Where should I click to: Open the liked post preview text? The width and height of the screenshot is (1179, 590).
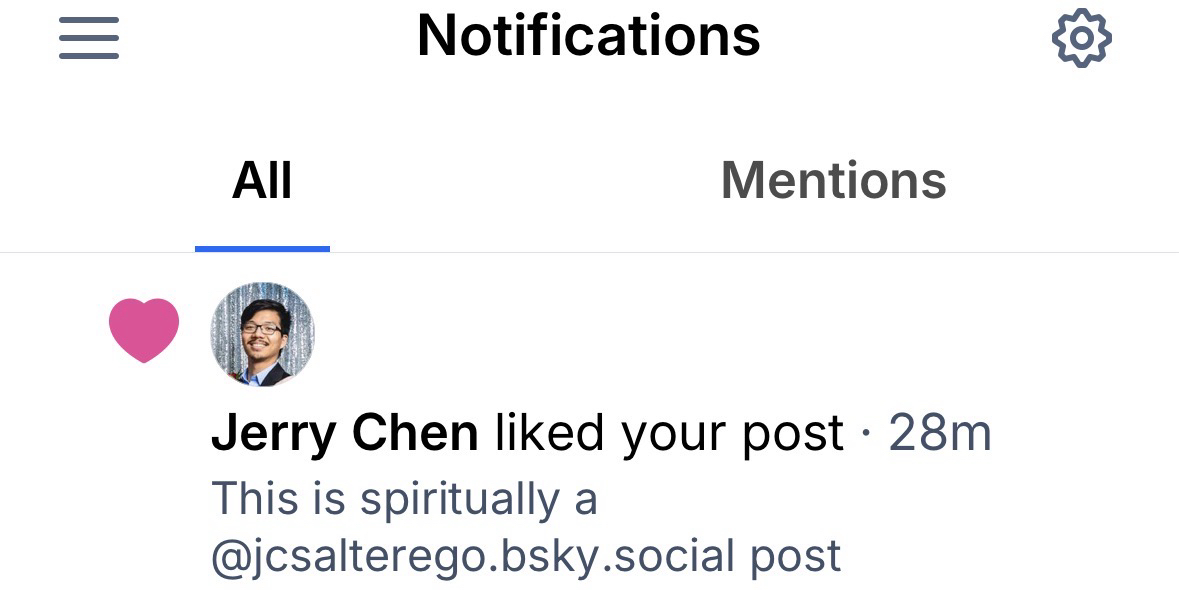[526, 528]
